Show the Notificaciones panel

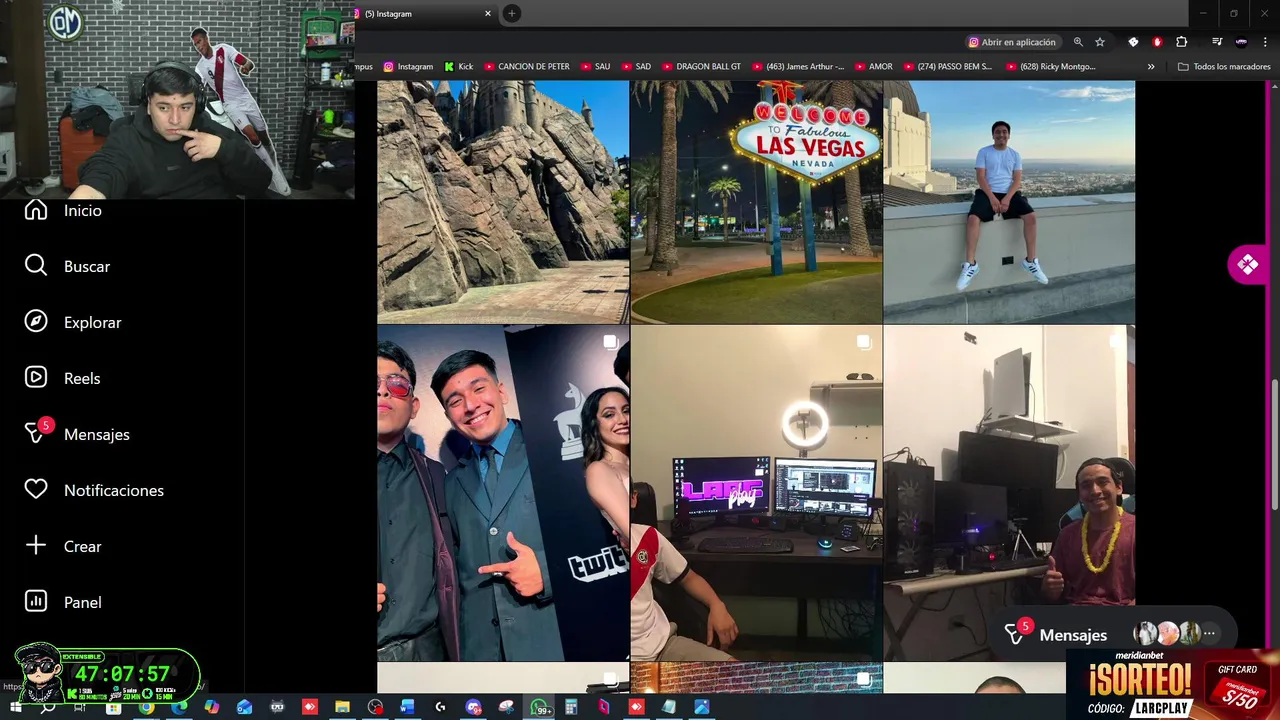[94, 490]
